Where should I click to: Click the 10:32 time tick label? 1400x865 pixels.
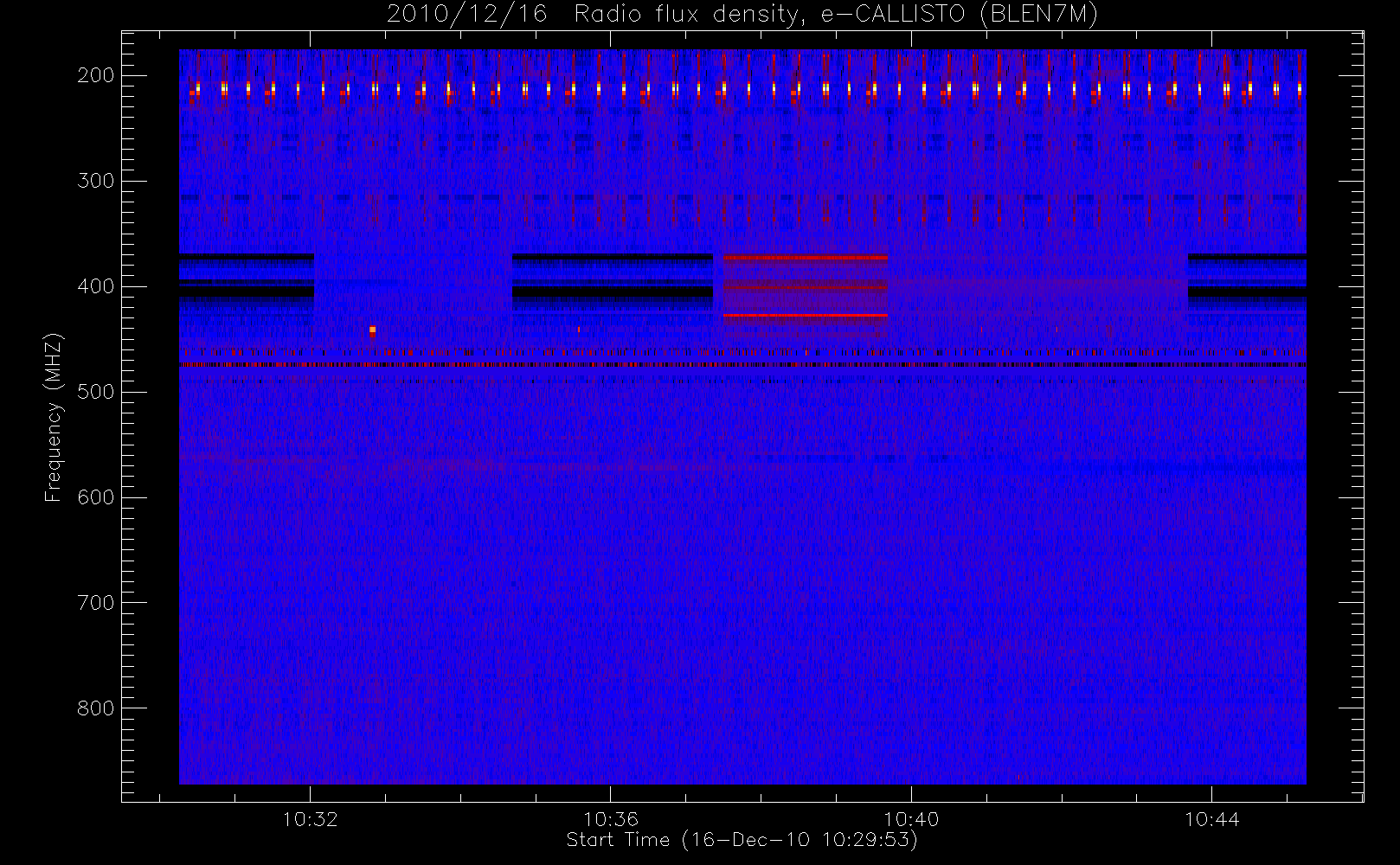(310, 819)
